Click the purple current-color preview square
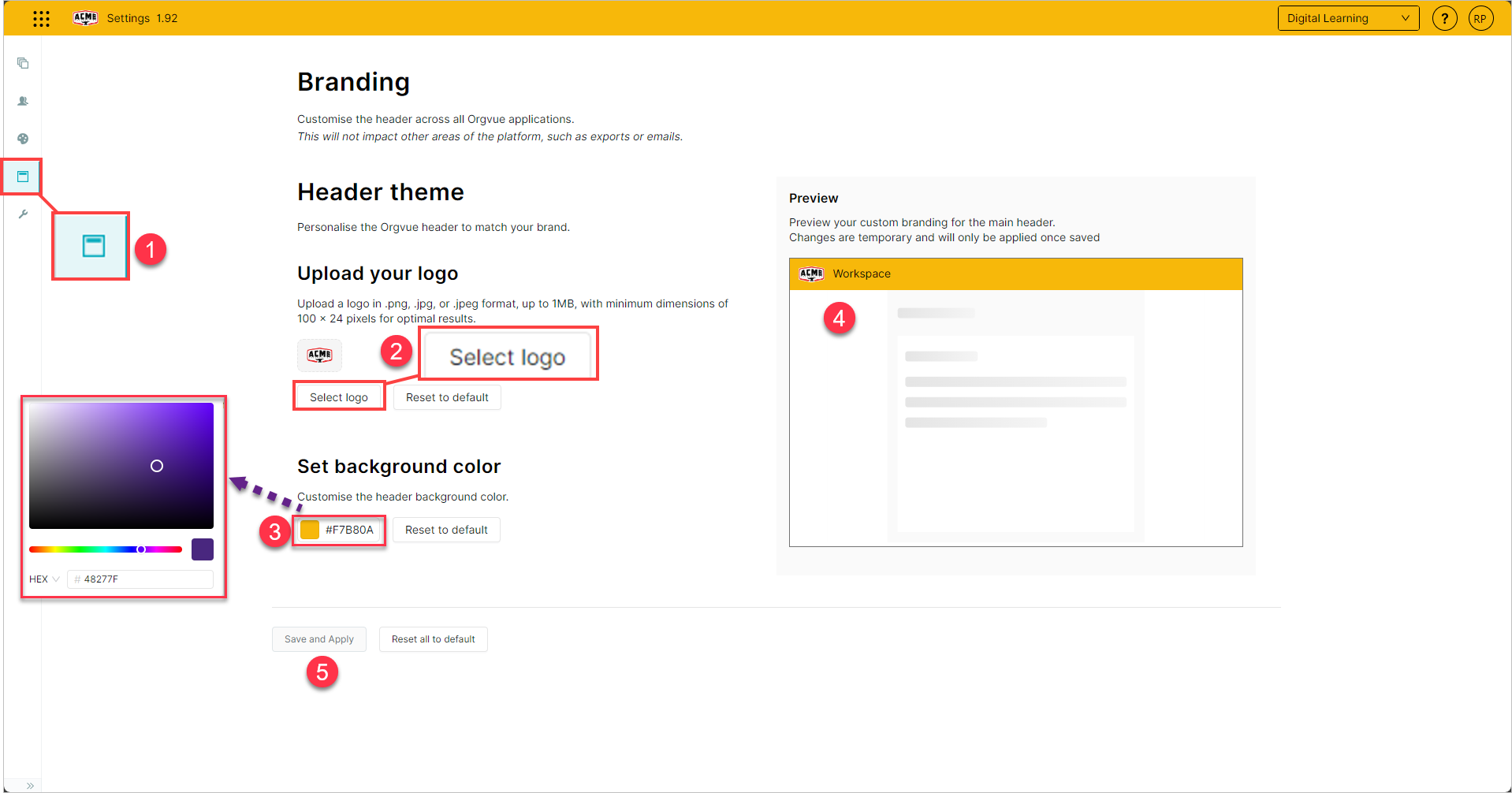1512x793 pixels. (x=203, y=549)
